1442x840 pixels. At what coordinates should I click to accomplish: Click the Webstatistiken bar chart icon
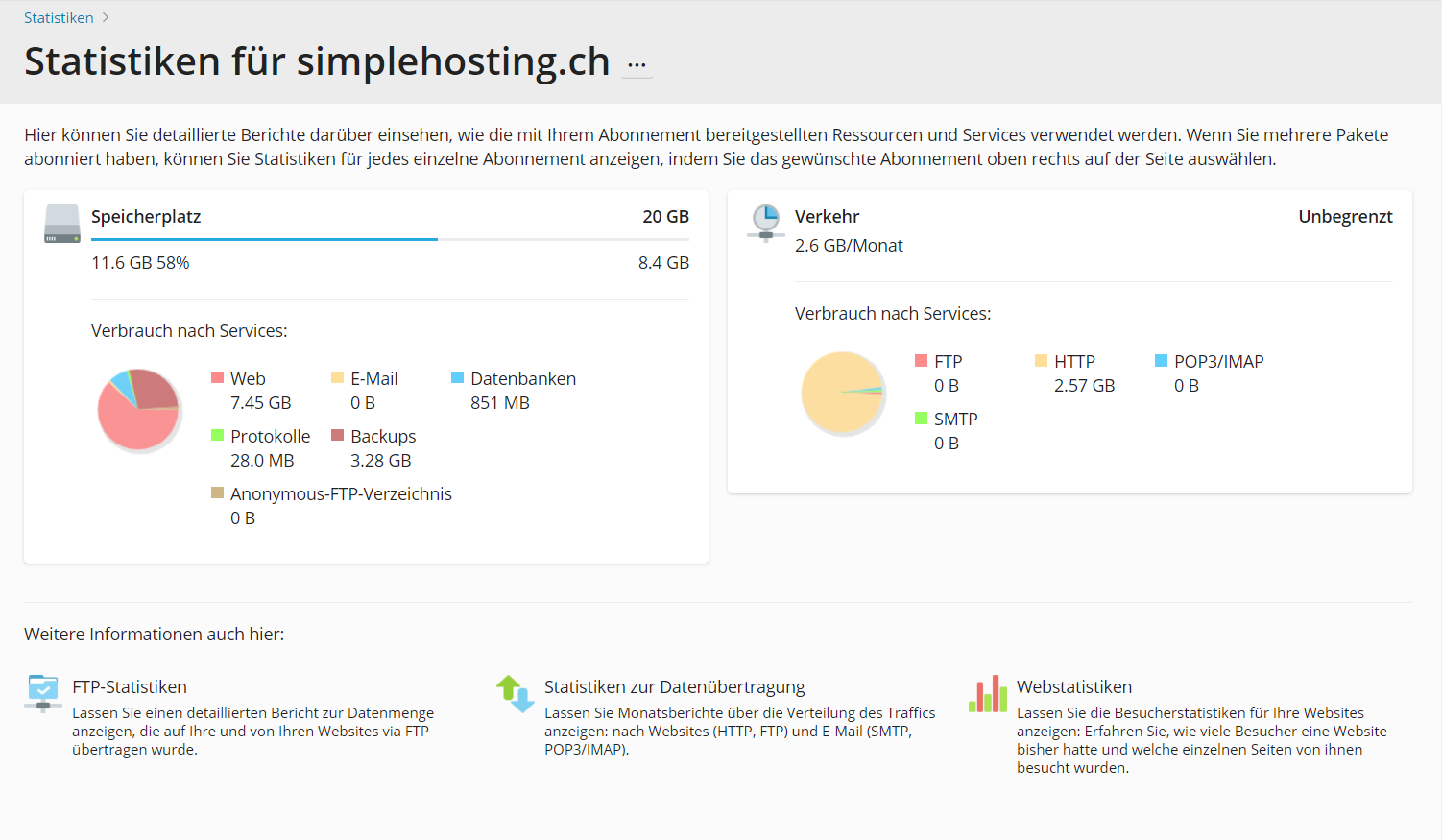(x=987, y=693)
